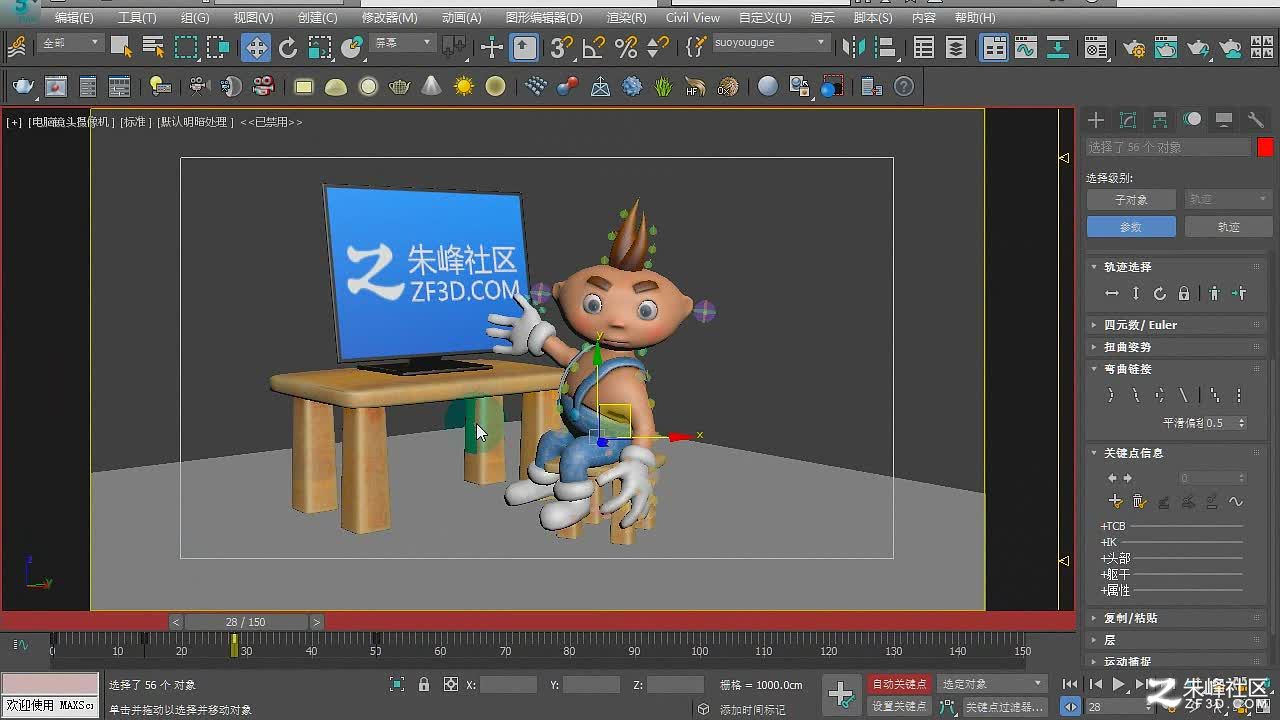Click the lock icon in 轨迹选择
Viewport: 1280px width, 720px height.
click(1184, 294)
